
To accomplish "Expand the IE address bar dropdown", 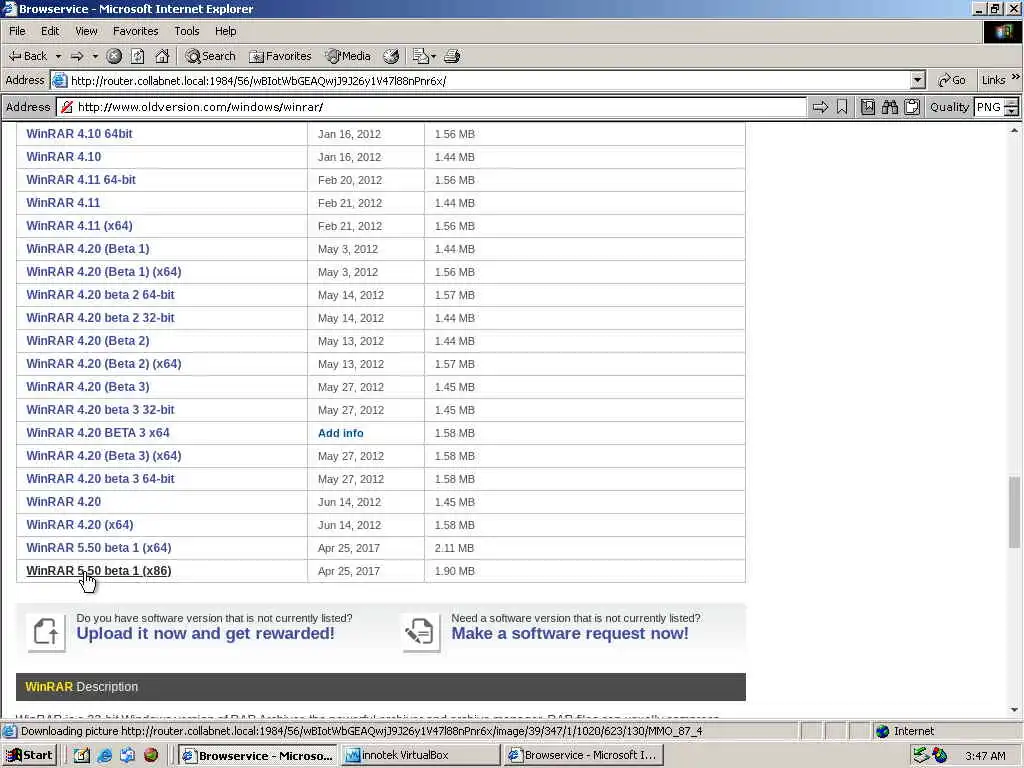I will point(918,80).
